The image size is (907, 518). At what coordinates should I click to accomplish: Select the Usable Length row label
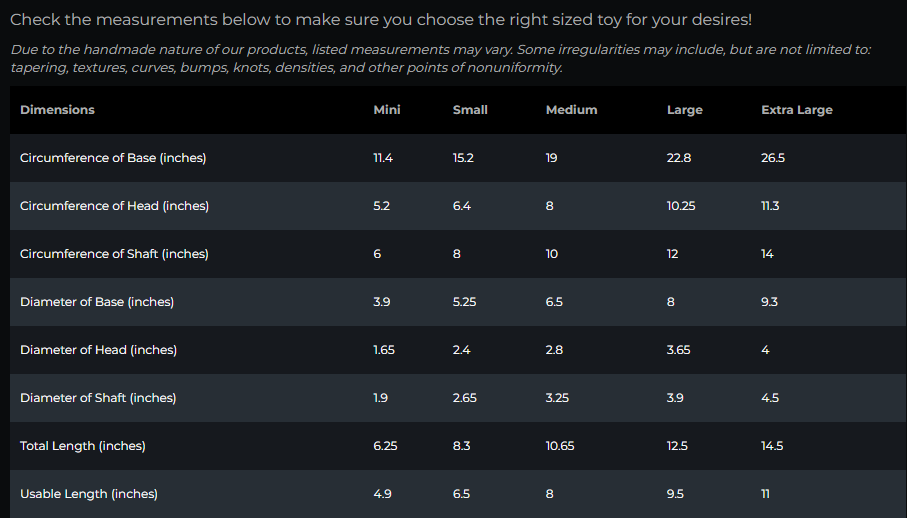[89, 494]
